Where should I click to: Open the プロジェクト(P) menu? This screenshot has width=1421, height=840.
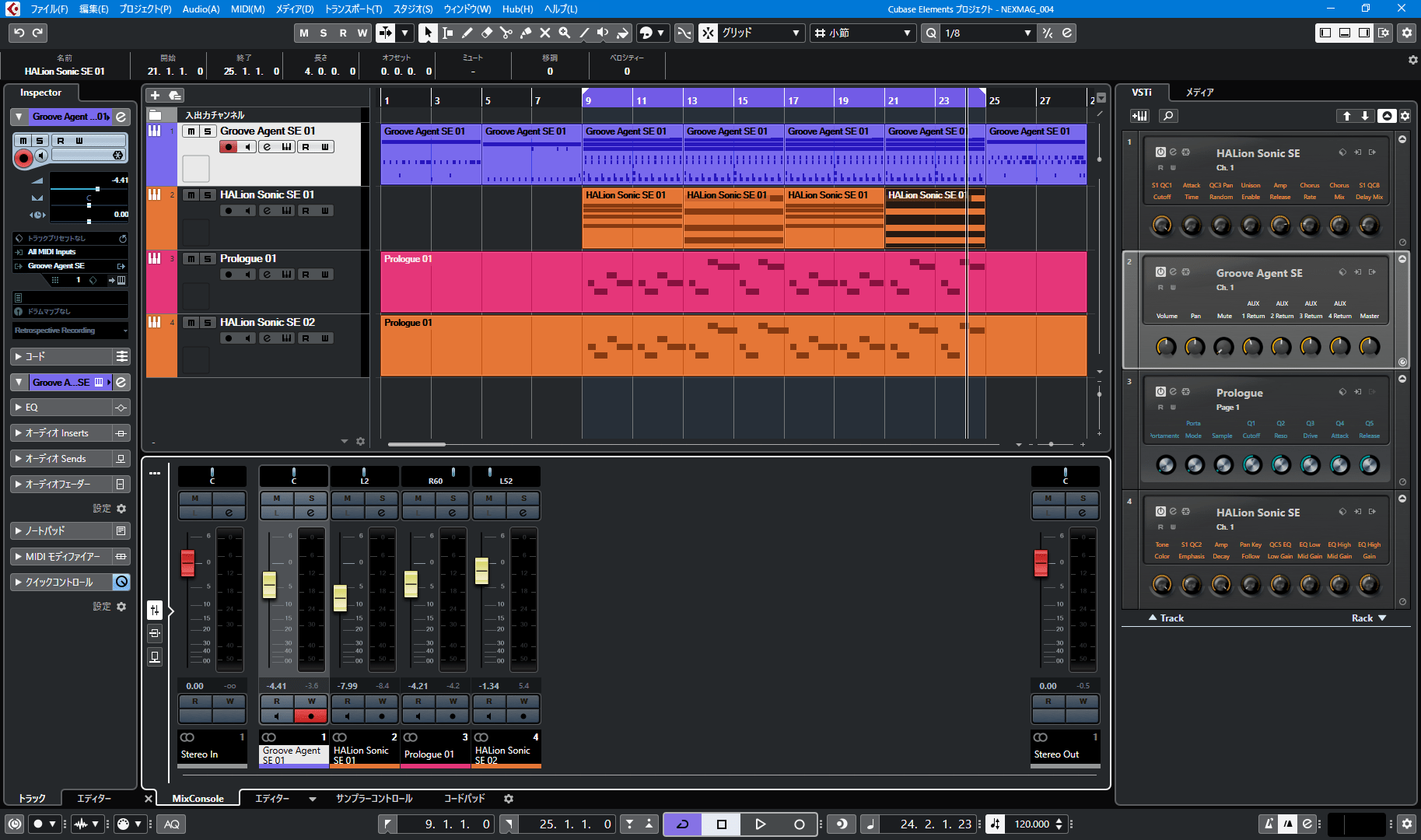point(145,9)
